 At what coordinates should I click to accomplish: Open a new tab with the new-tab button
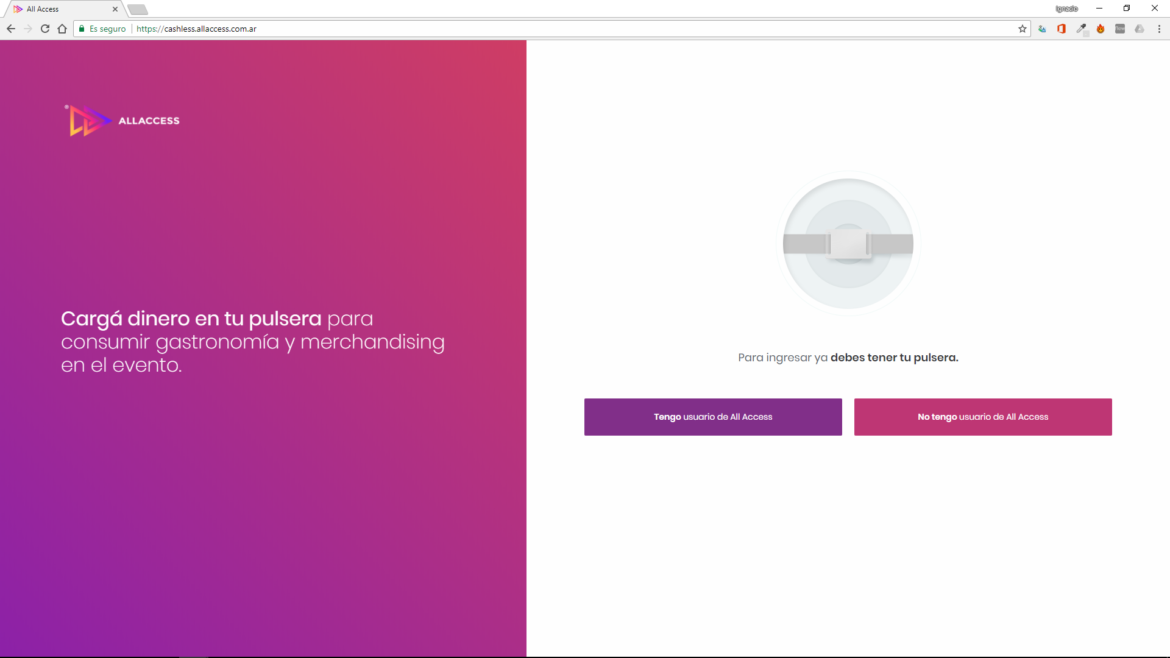coord(137,9)
